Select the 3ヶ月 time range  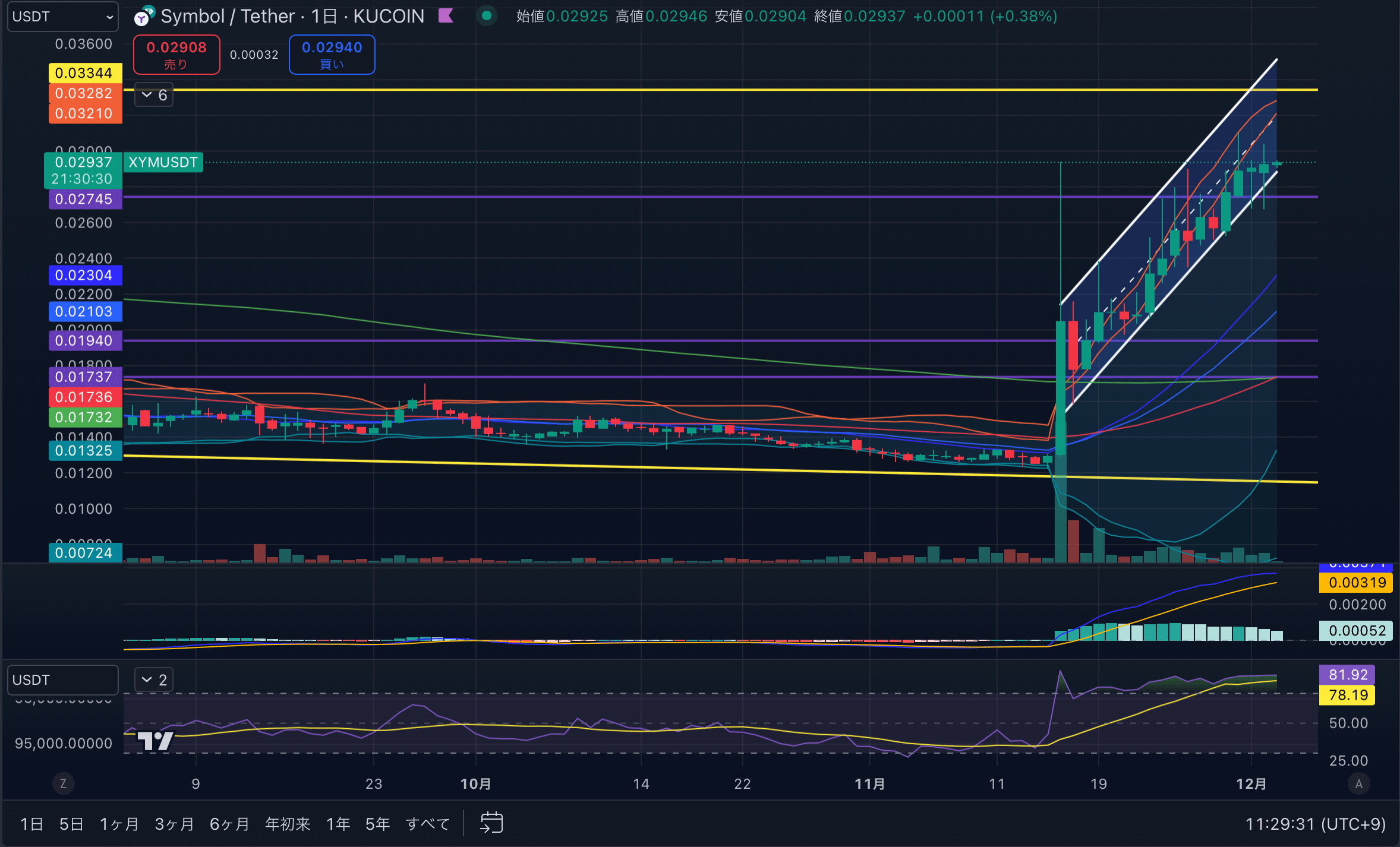point(174,824)
